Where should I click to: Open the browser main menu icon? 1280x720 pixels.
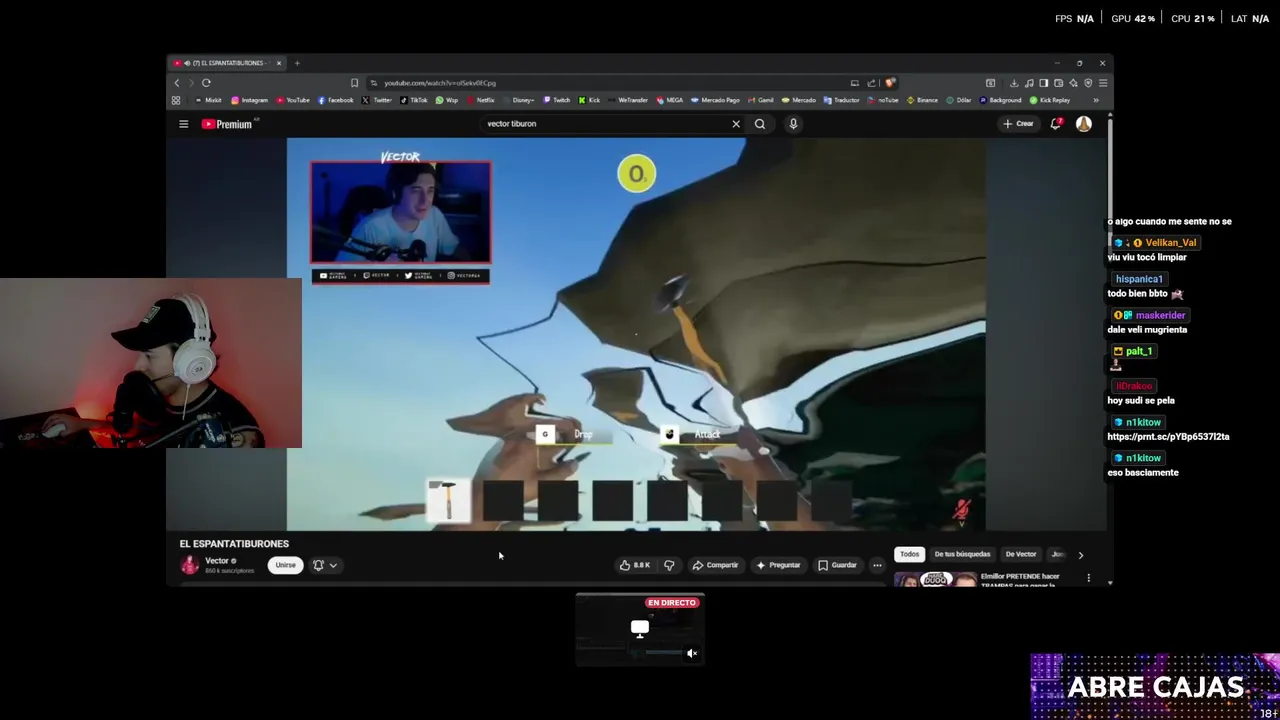point(1103,83)
